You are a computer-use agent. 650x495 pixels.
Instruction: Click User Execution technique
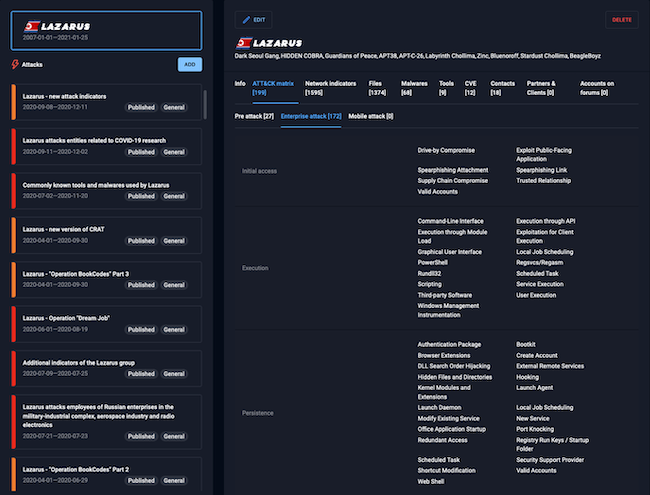coord(536,295)
